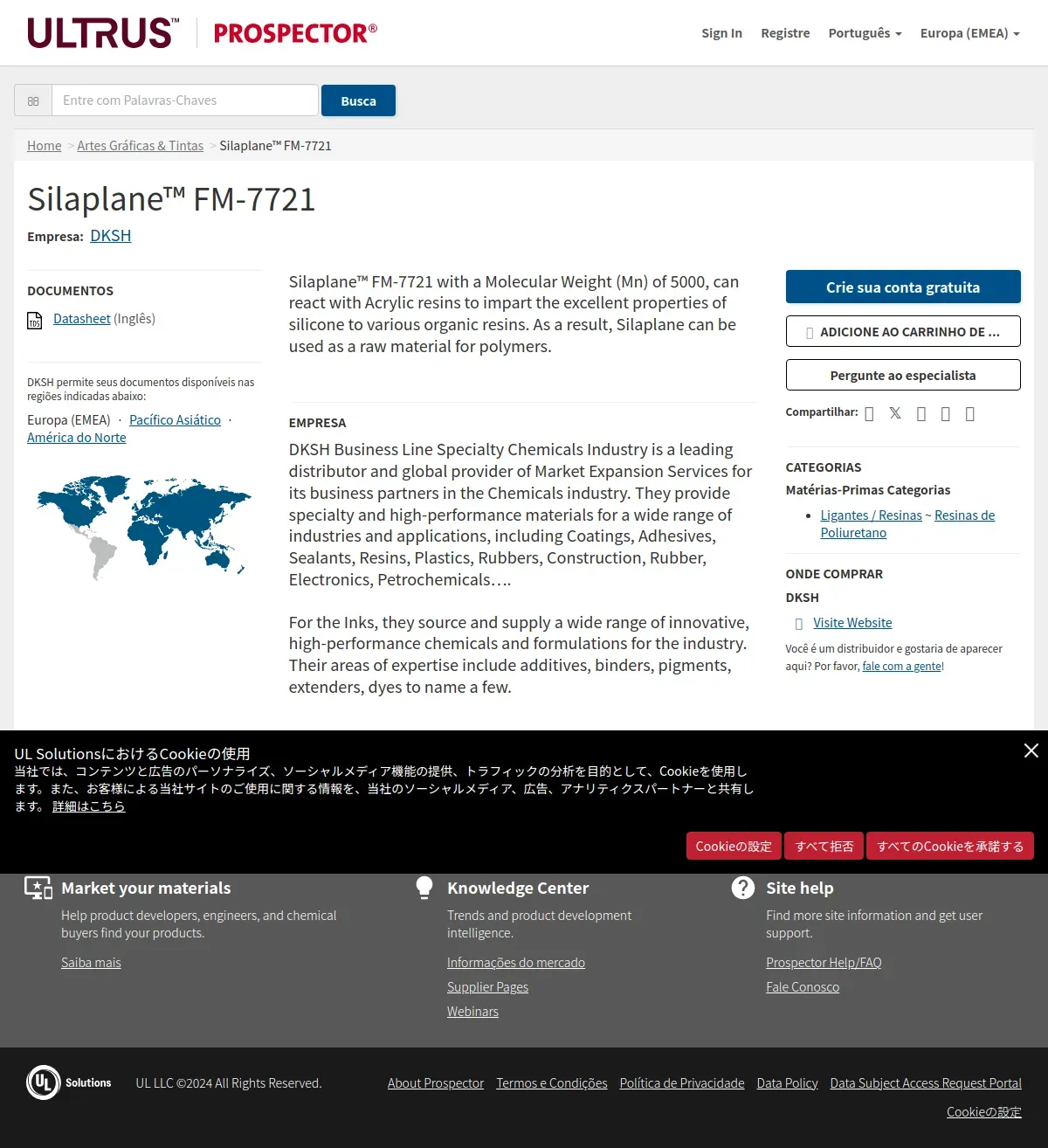Open Webinars link
This screenshot has height=1148, width=1048.
pos(472,1012)
